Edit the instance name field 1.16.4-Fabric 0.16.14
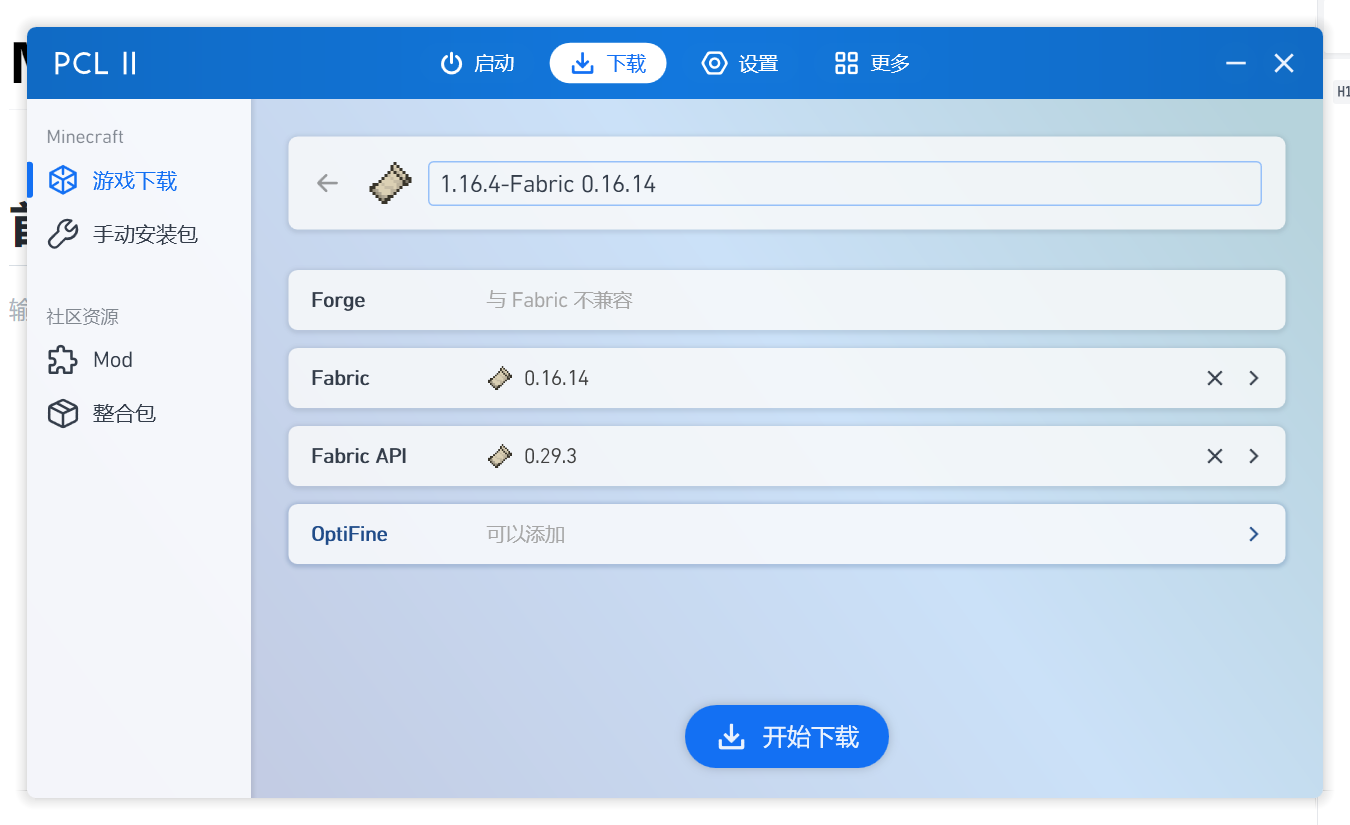The width and height of the screenshot is (1350, 825). tap(845, 184)
